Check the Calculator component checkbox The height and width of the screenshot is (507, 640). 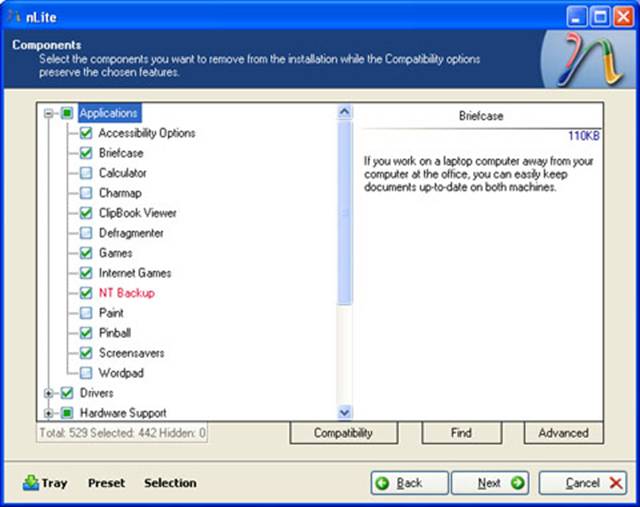[86, 173]
